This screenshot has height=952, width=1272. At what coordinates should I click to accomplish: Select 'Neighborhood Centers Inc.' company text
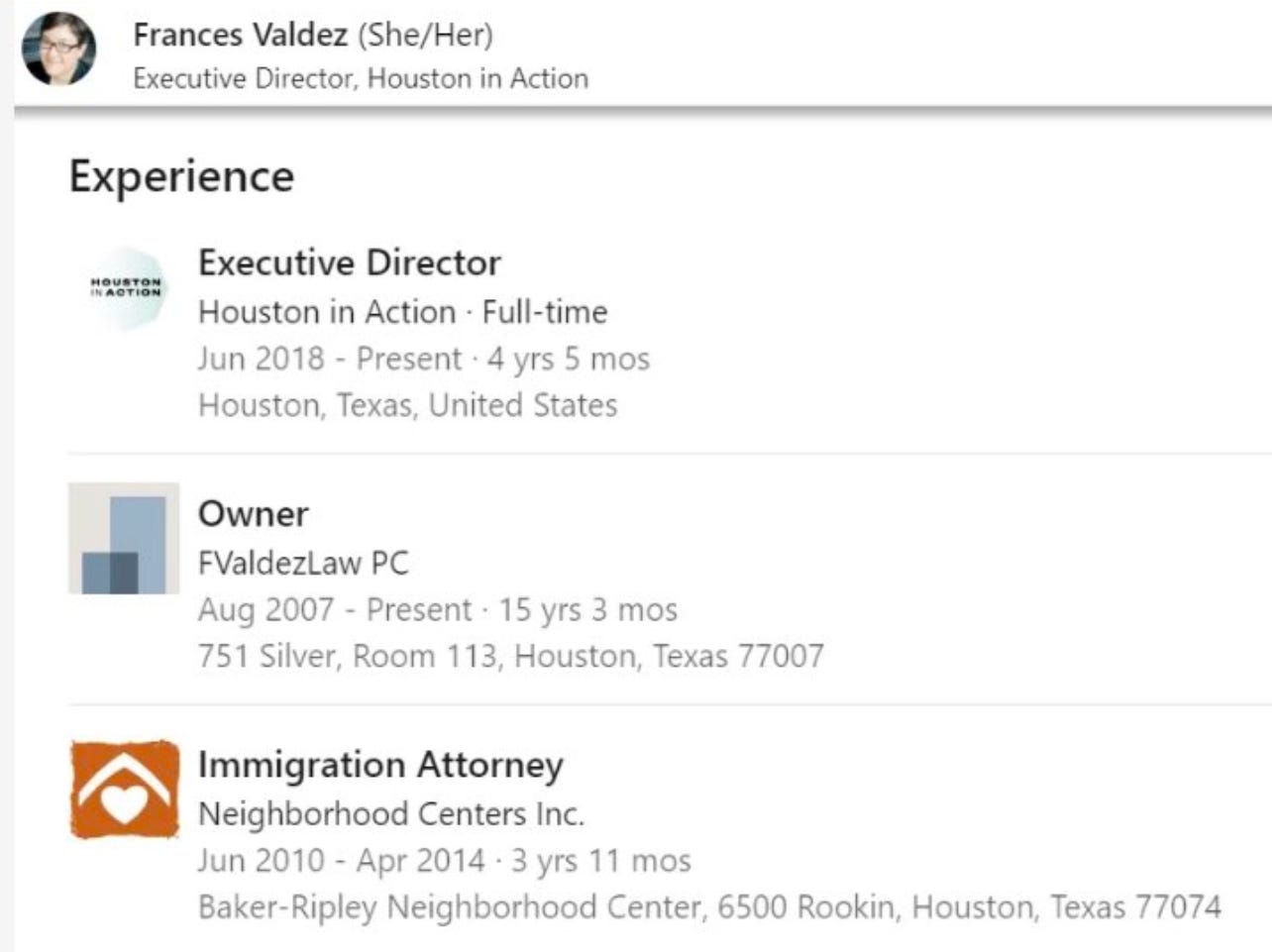pos(391,814)
